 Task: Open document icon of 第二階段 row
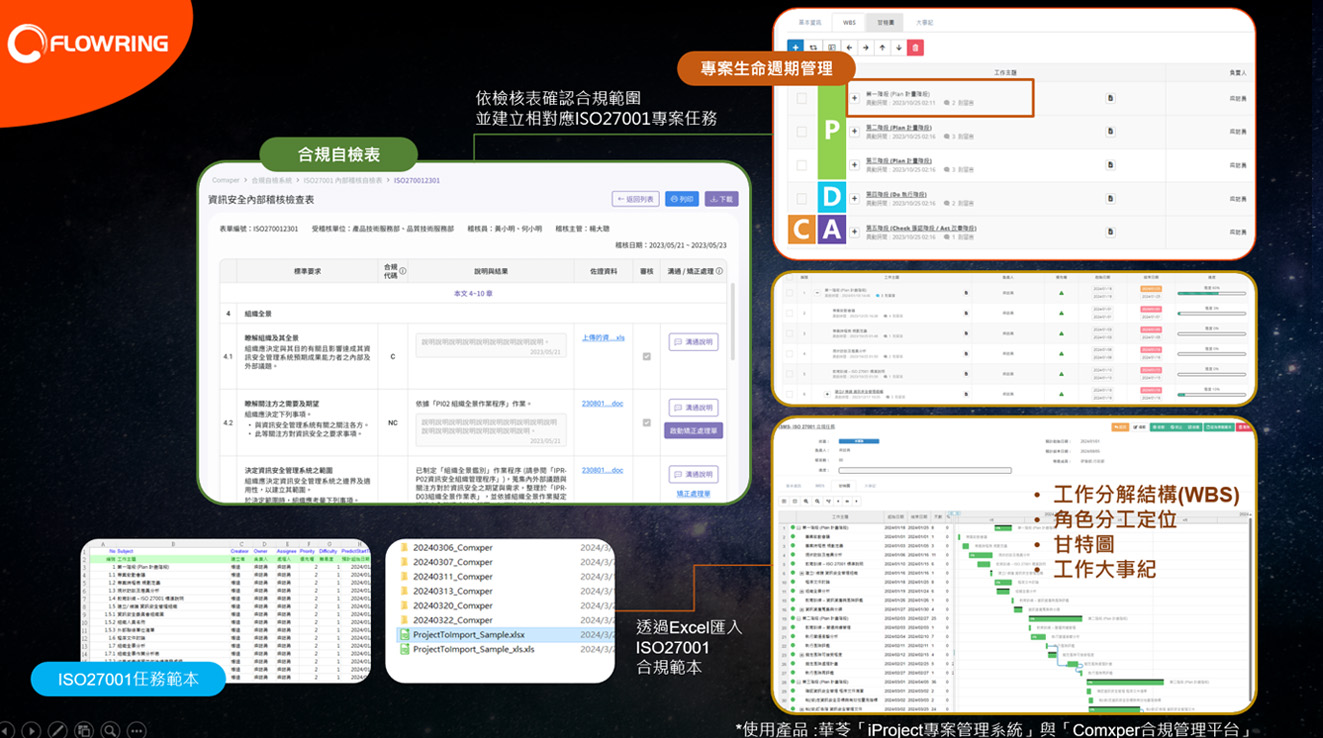pyautogui.click(x=1110, y=132)
